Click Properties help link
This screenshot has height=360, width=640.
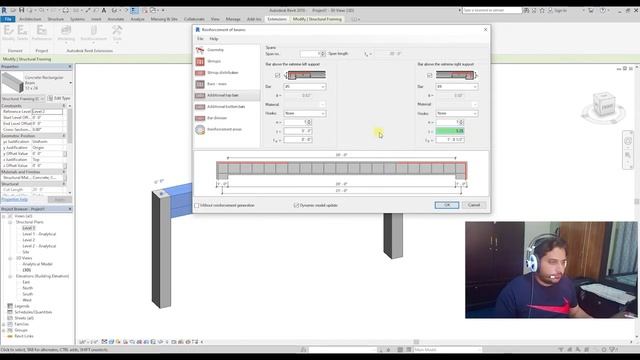[x=14, y=199]
